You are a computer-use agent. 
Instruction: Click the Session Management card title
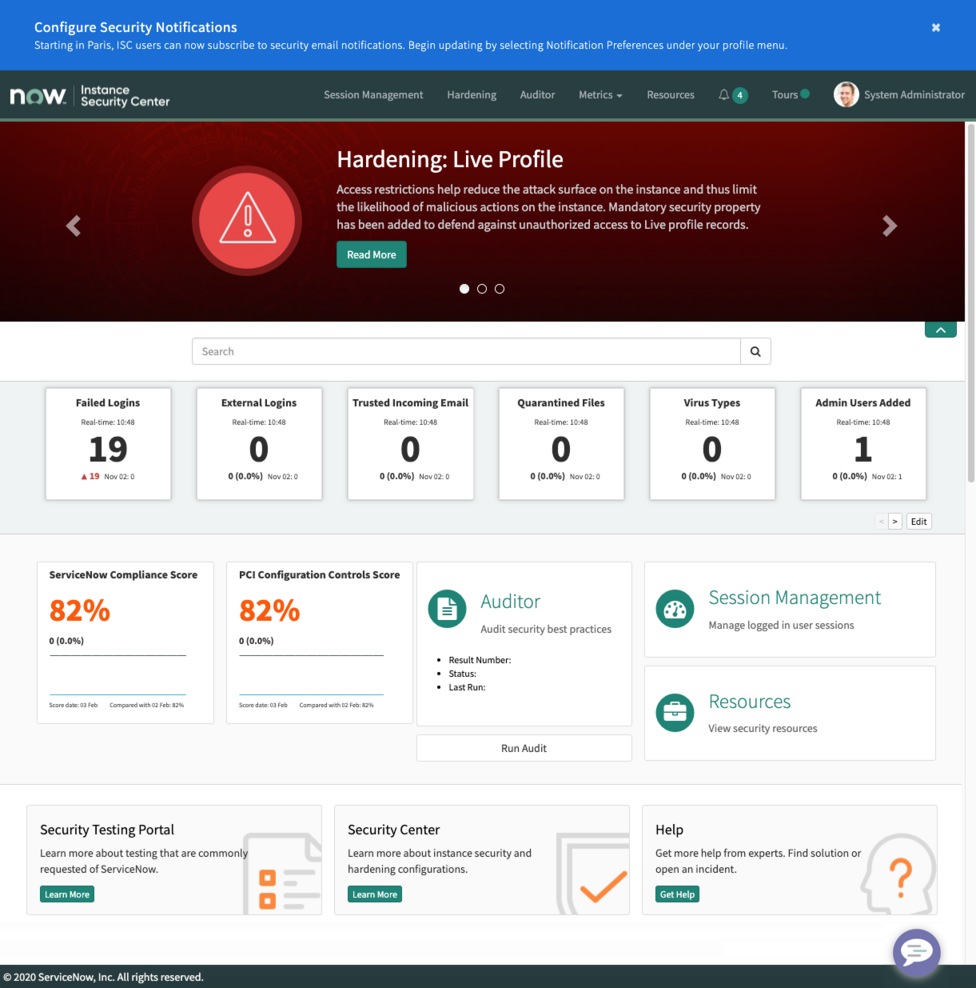click(795, 597)
